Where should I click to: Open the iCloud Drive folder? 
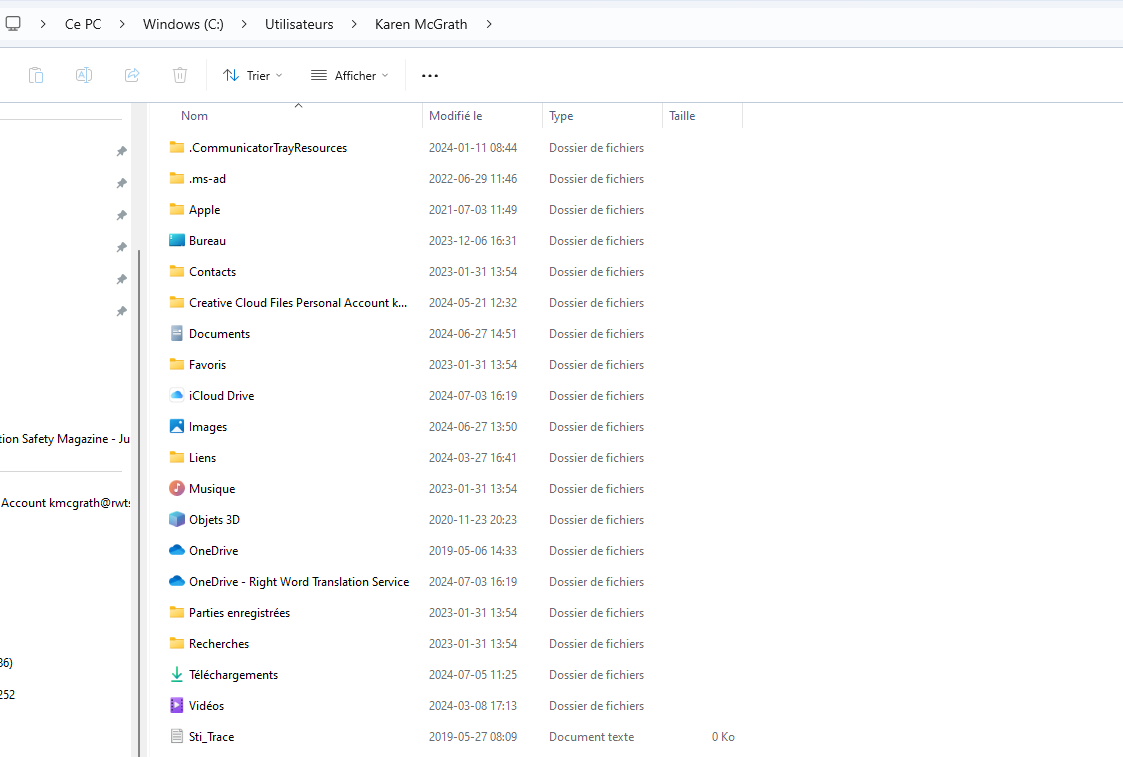219,395
